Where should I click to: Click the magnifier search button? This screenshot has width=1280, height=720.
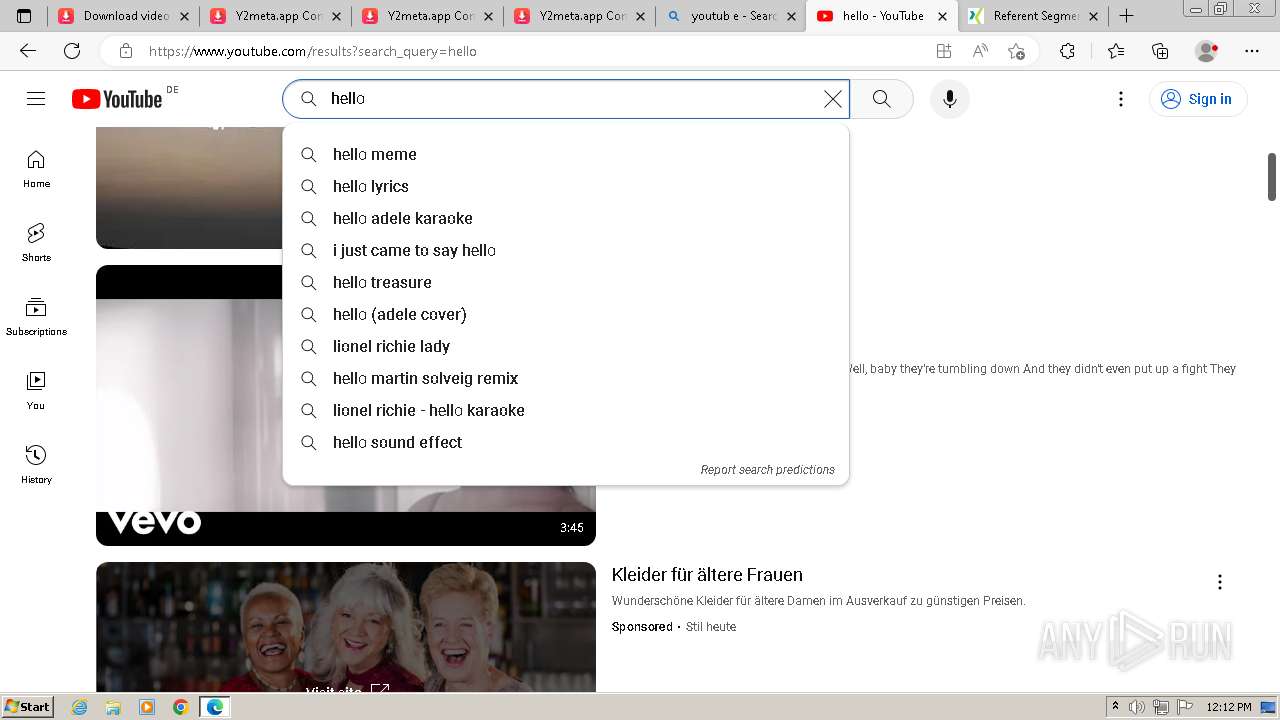point(881,98)
